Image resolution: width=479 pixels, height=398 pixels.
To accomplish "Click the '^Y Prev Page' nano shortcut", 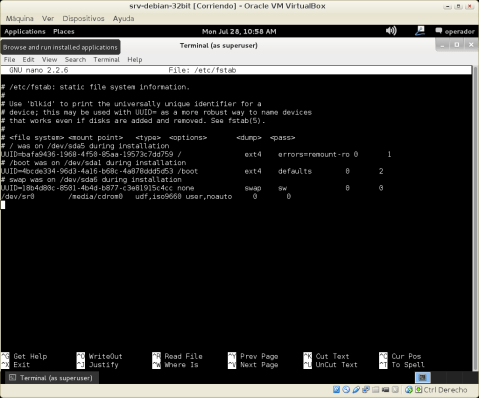I will click(x=253, y=356).
